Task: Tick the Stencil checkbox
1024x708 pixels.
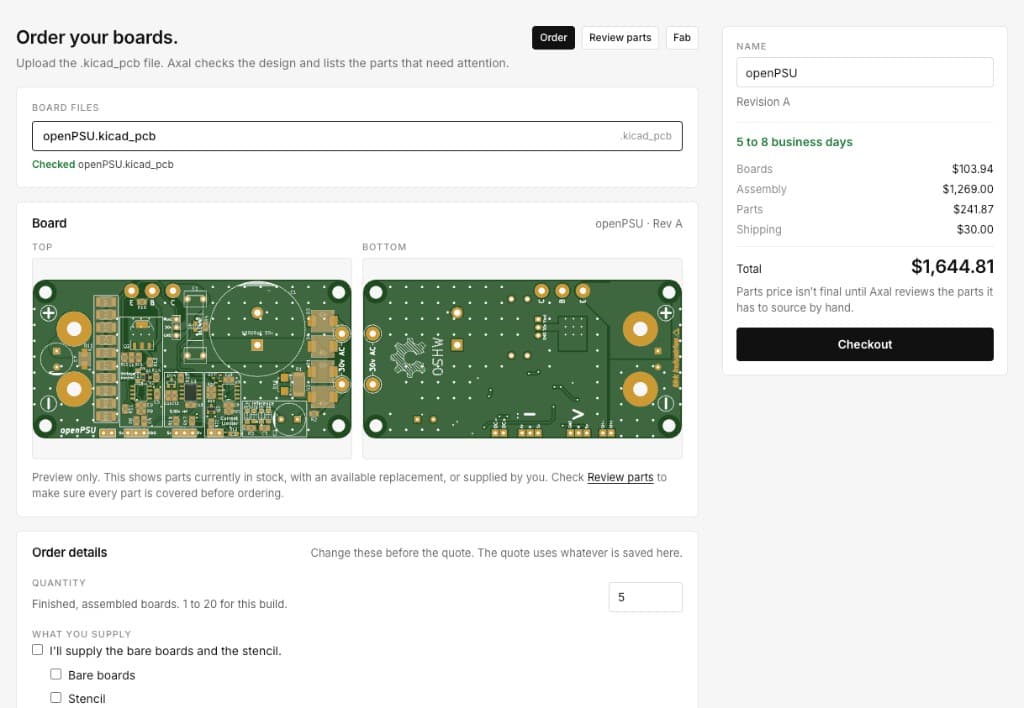Action: [56, 698]
